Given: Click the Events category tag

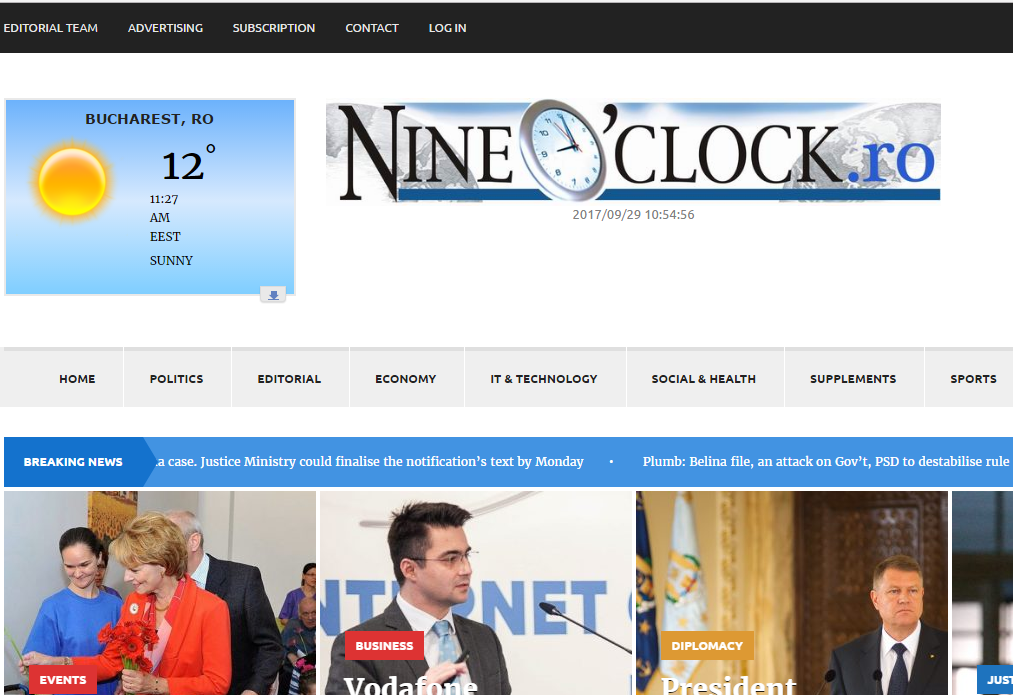Looking at the screenshot, I should point(63,680).
